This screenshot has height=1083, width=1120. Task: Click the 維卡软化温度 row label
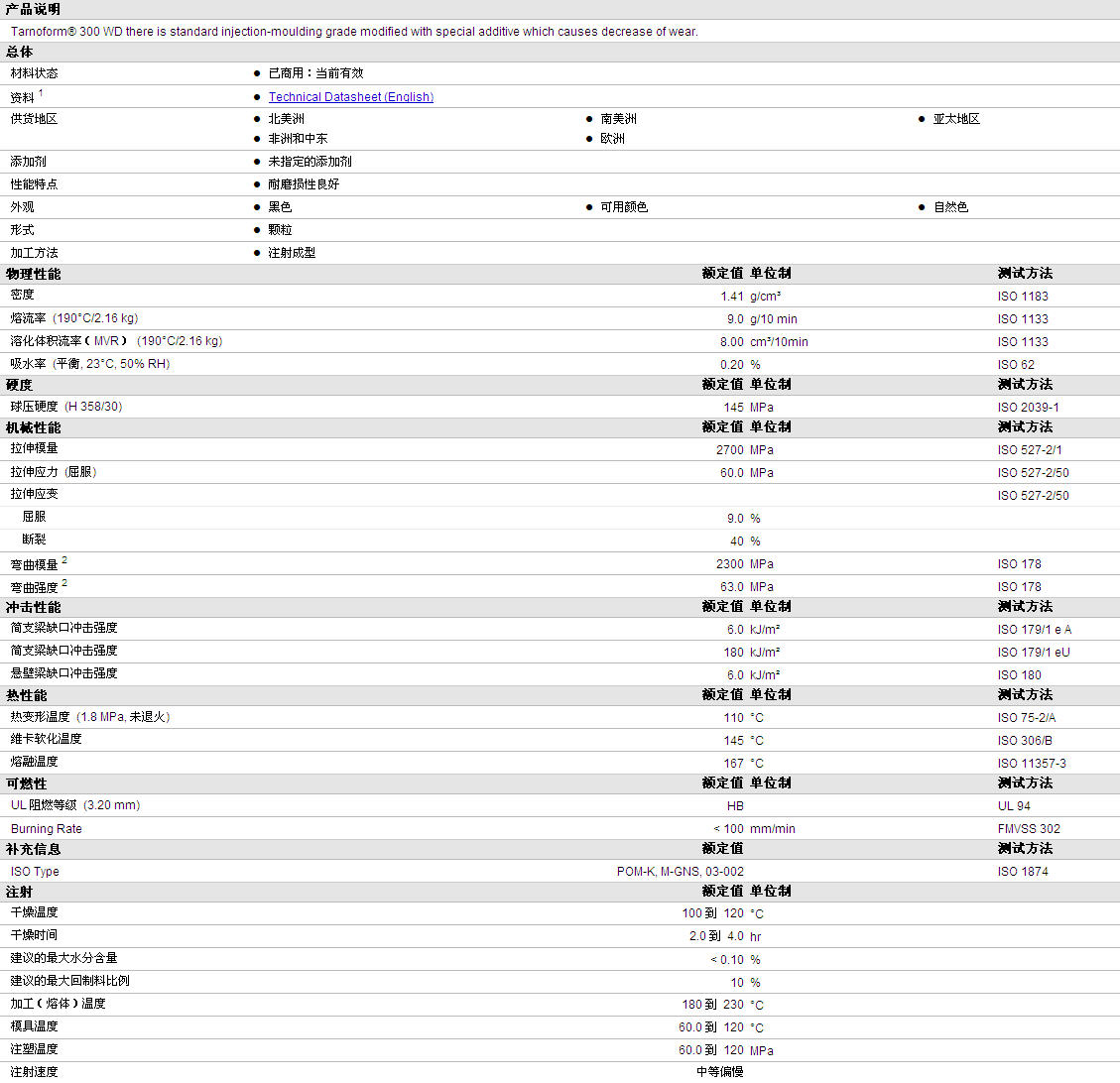(x=46, y=739)
